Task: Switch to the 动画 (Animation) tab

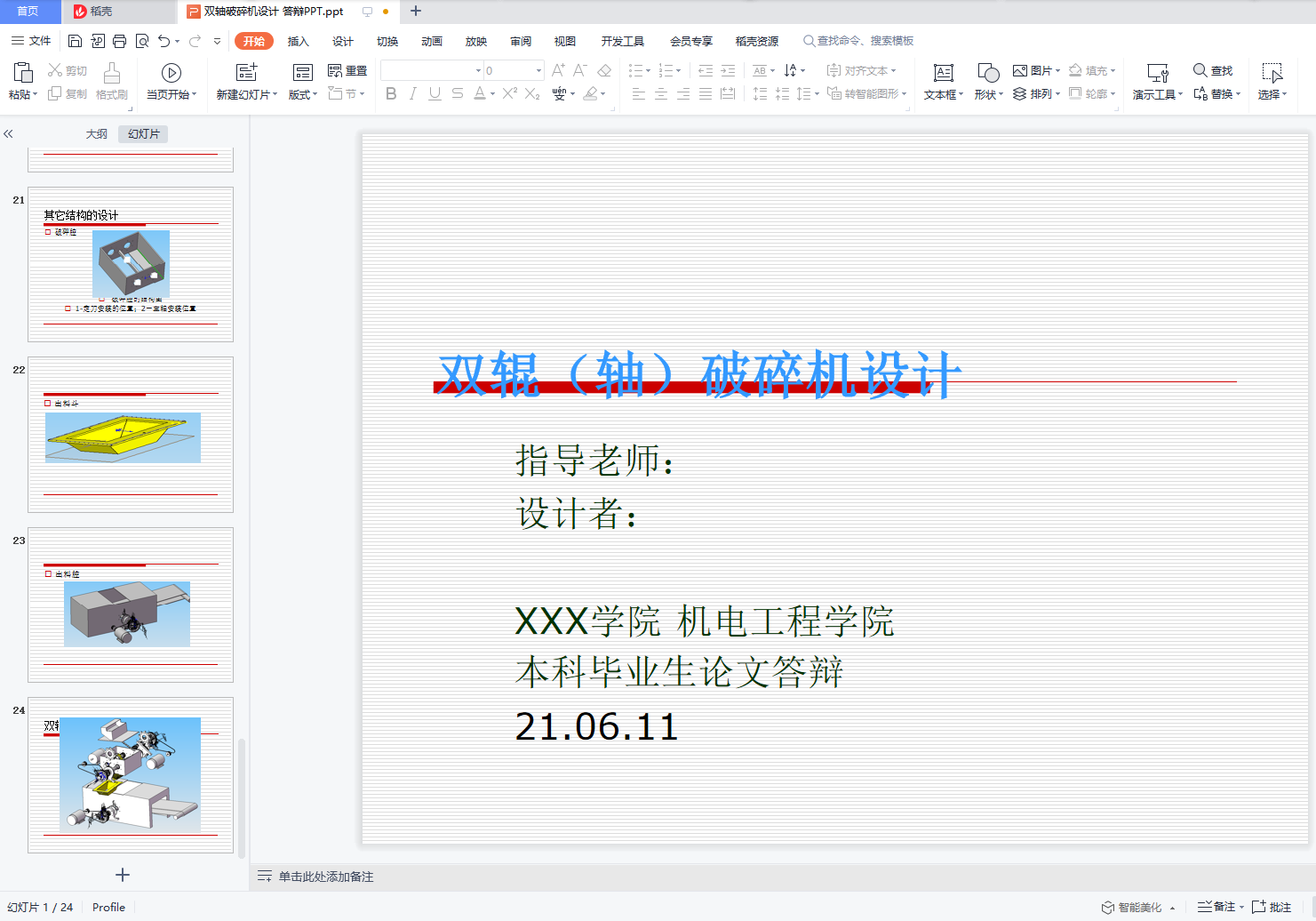Action: pos(432,41)
